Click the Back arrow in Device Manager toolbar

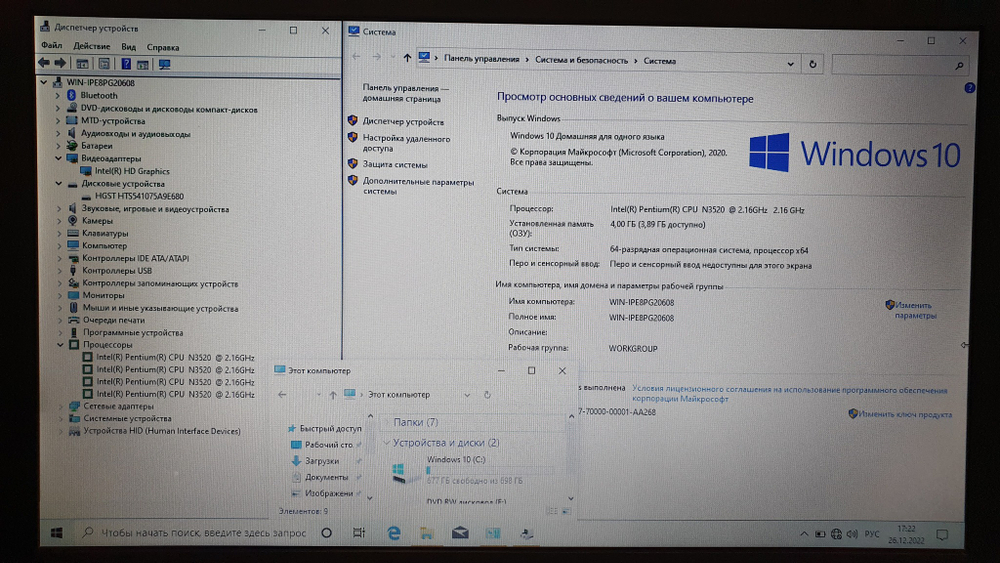coord(43,63)
